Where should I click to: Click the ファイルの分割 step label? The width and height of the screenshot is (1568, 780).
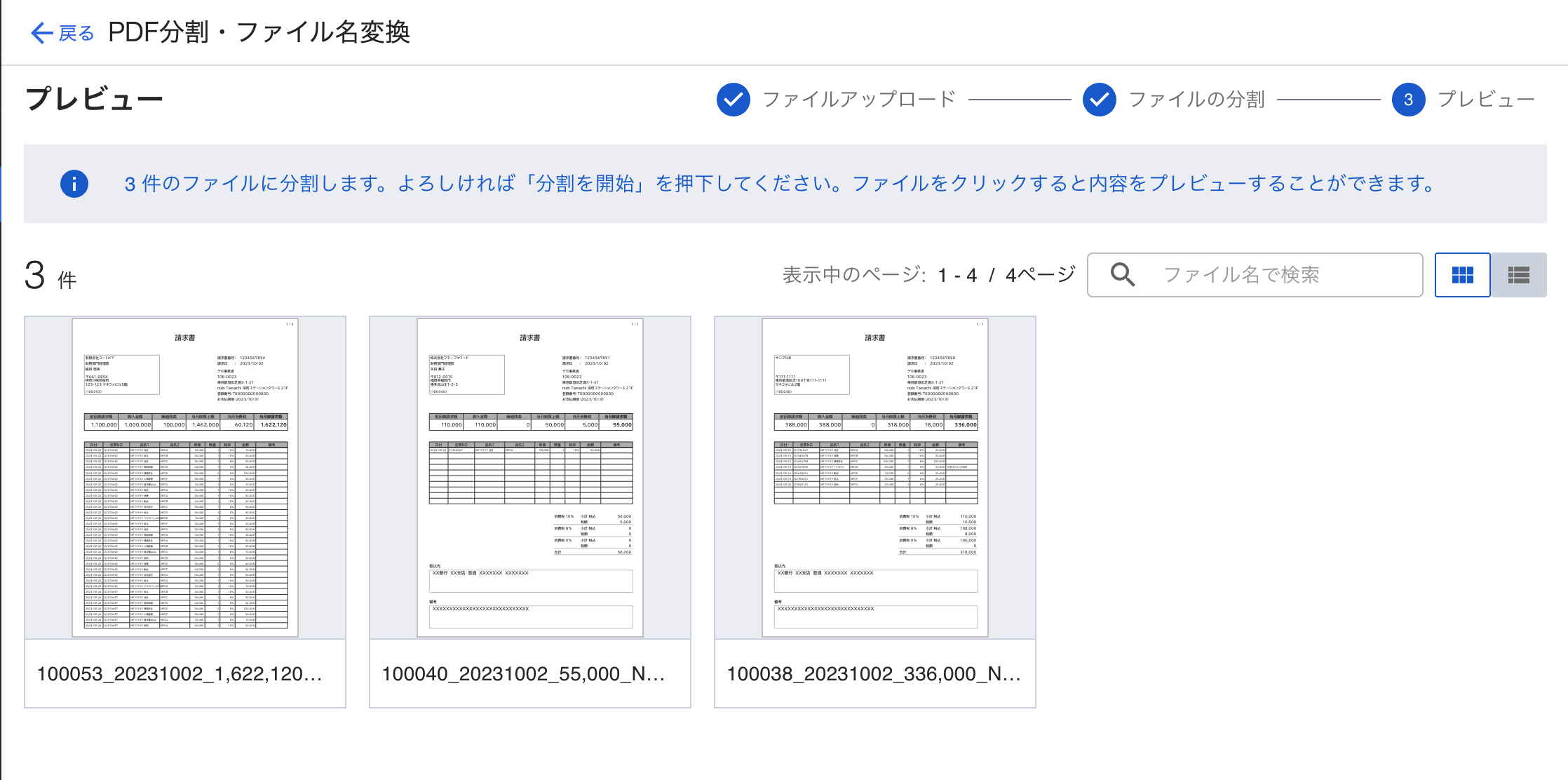(1196, 100)
